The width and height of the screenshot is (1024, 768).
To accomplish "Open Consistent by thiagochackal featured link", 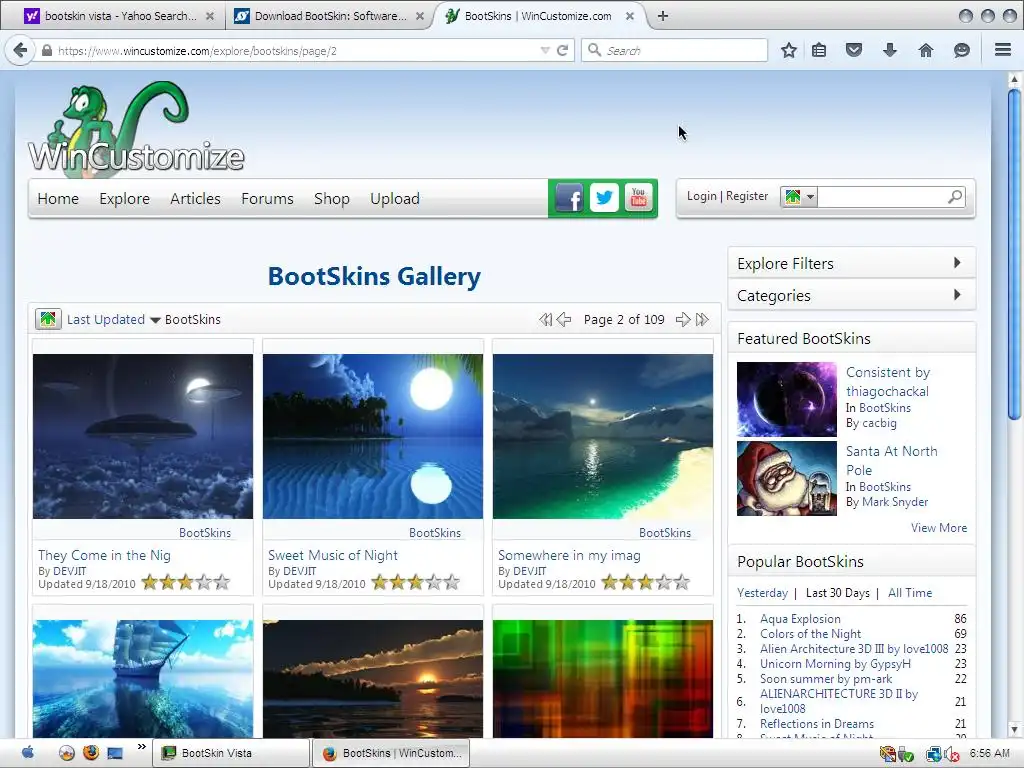I will tap(888, 381).
